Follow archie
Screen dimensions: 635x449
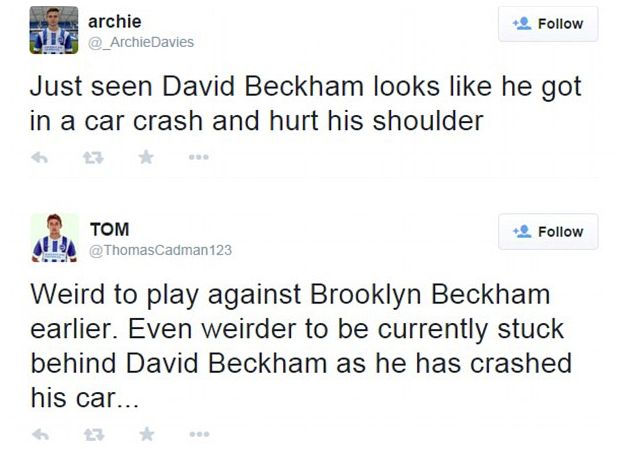click(548, 24)
